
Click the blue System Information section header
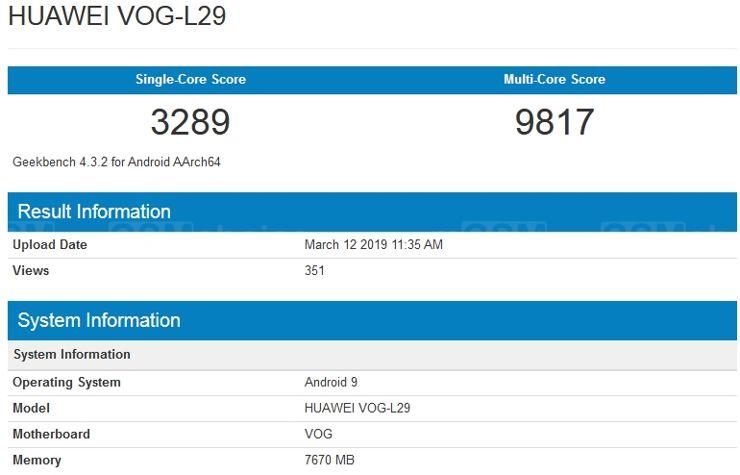372,321
